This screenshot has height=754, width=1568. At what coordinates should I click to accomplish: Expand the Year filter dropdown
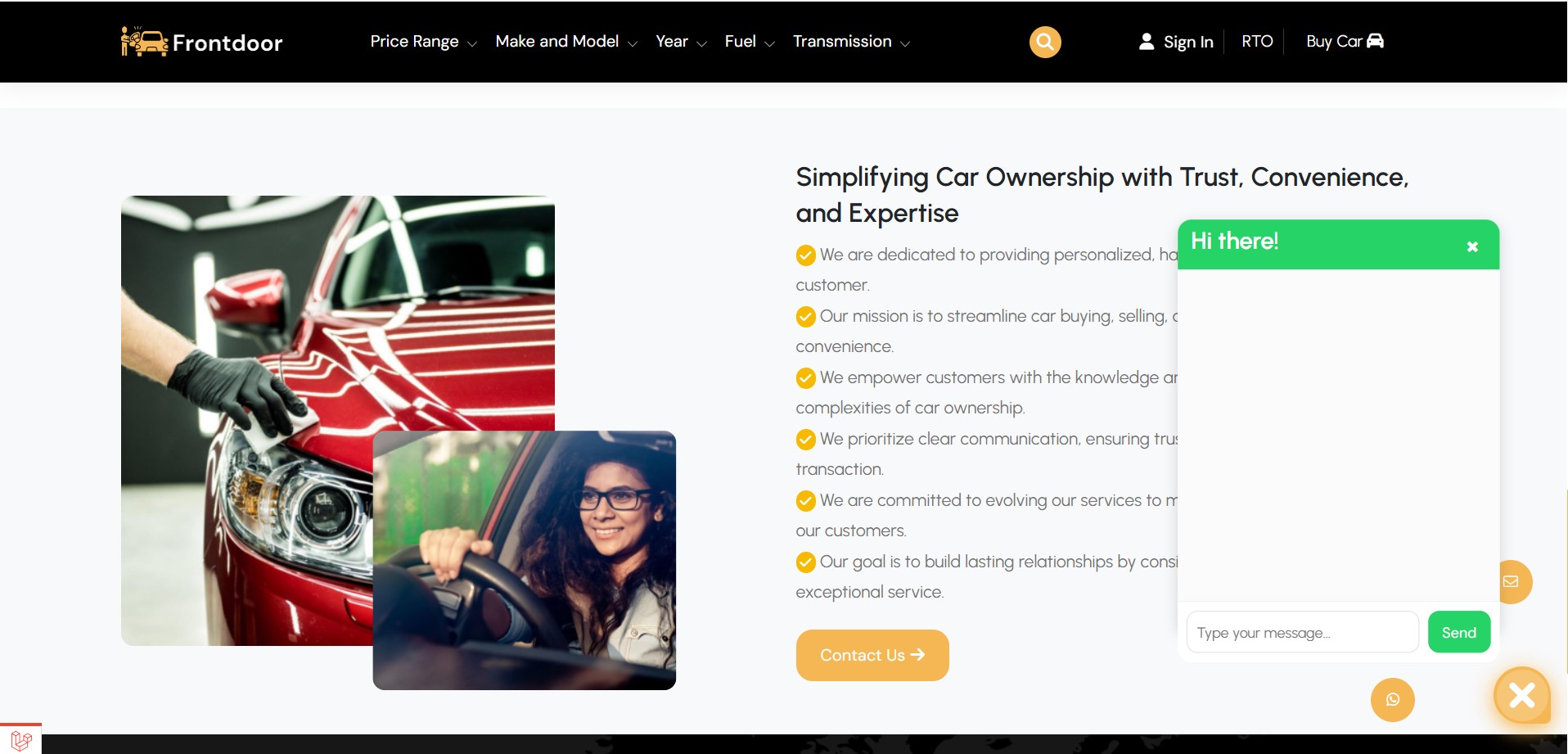681,42
